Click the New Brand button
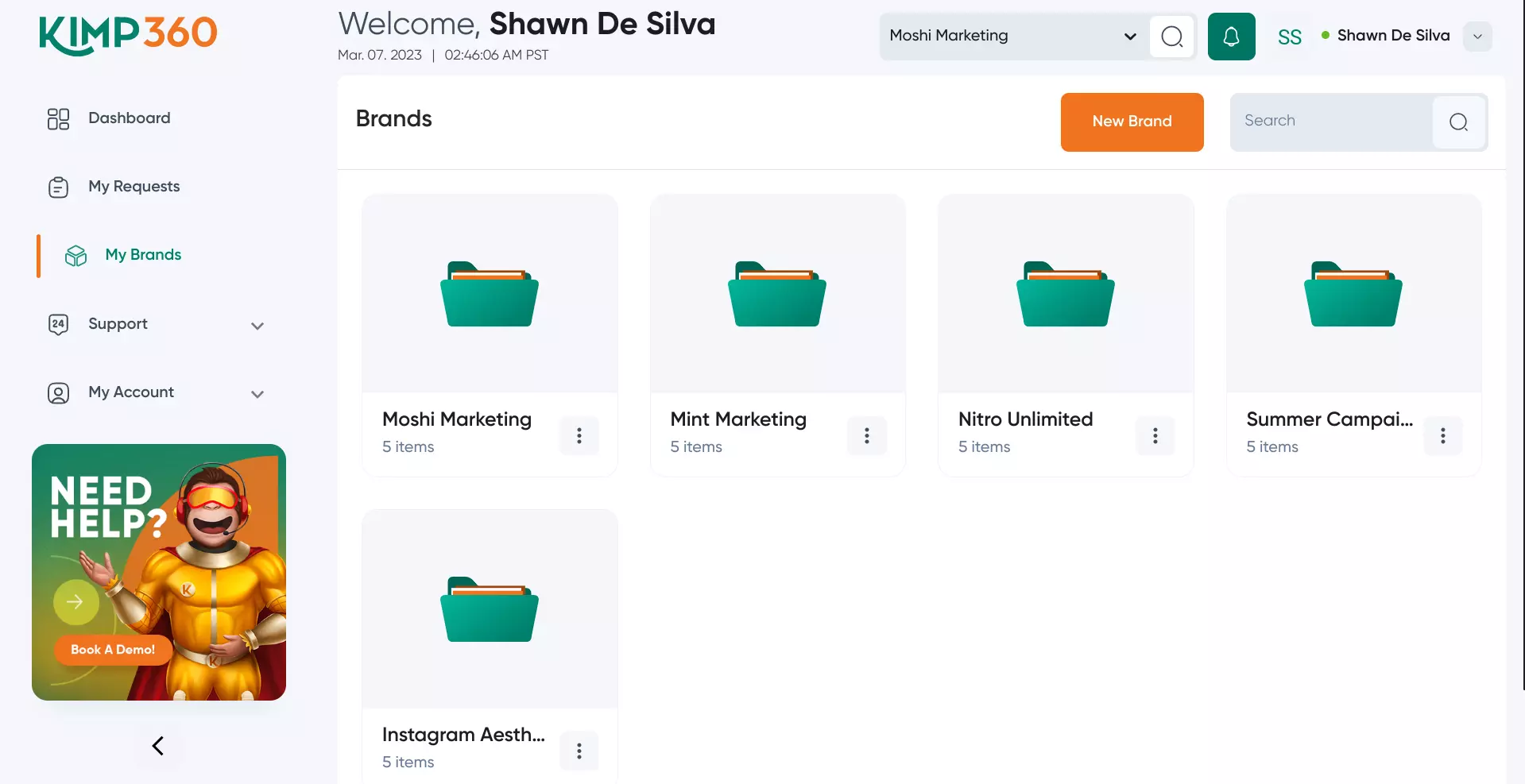This screenshot has width=1525, height=784. (1132, 122)
